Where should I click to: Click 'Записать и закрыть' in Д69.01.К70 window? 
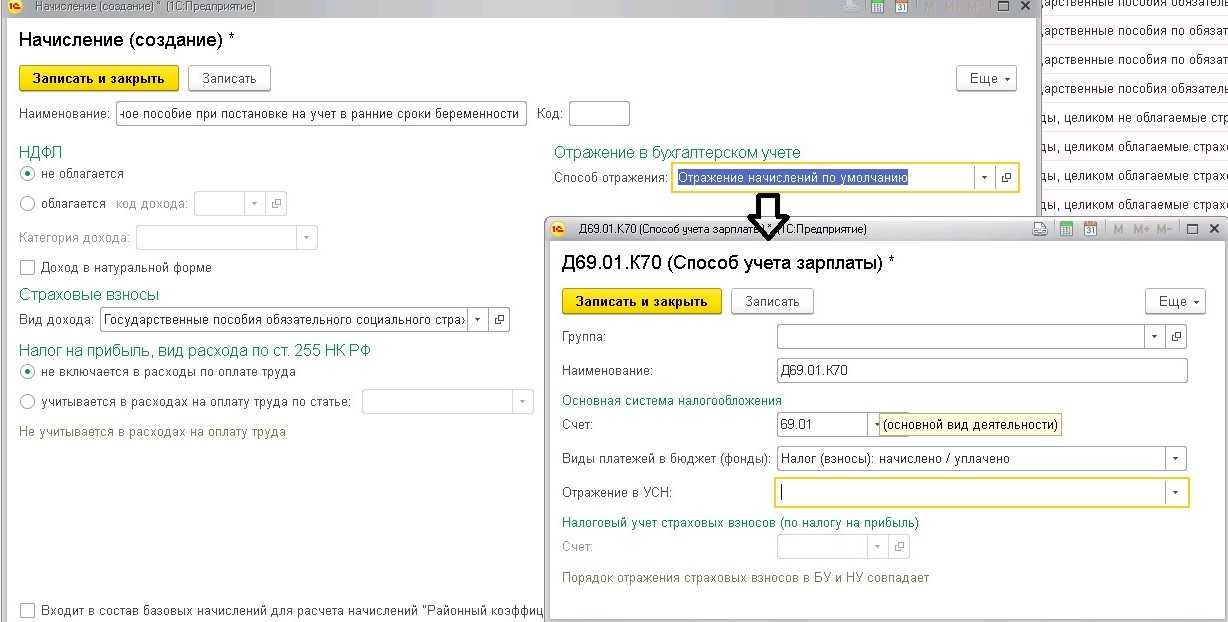[x=641, y=301]
